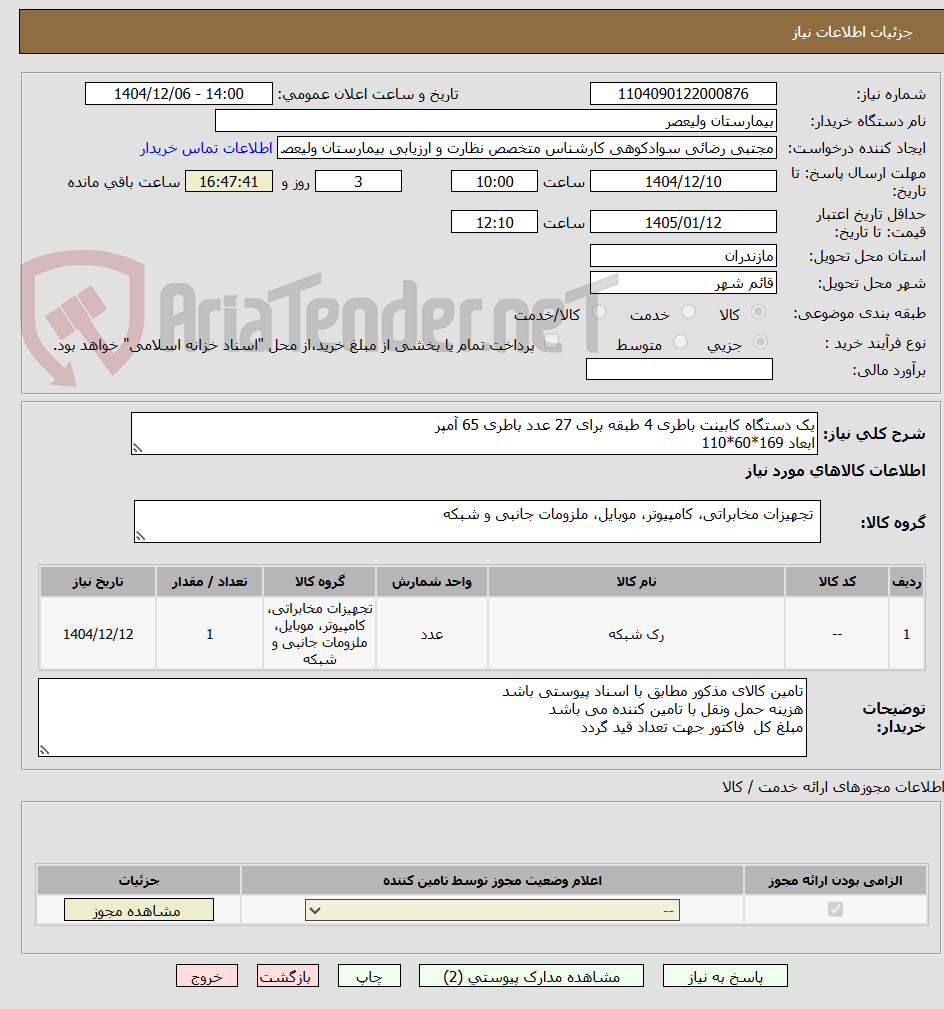944x1009 pixels.
Task: Open the اعلام وضعیت مجوز dropdown
Action: point(492,911)
